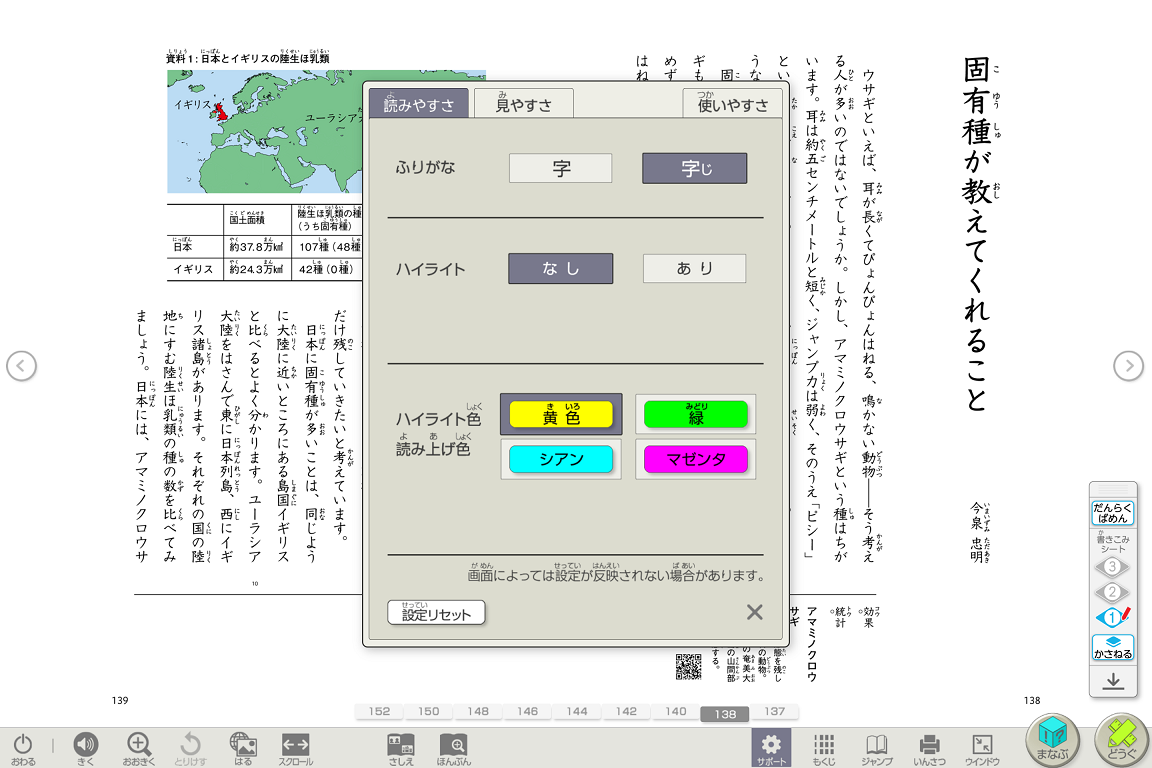The height and width of the screenshot is (768, 1152).
Task: Open the さしえ illustrations view
Action: 401,744
